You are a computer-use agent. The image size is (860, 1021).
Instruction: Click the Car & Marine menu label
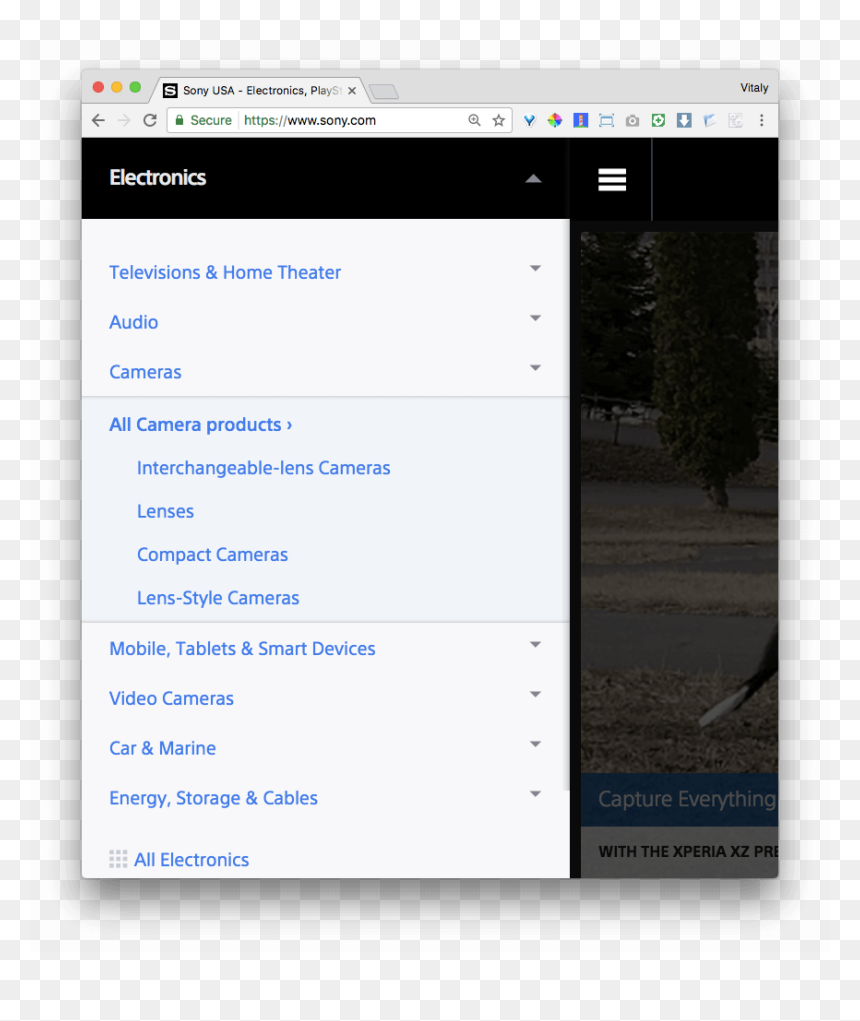tap(162, 748)
